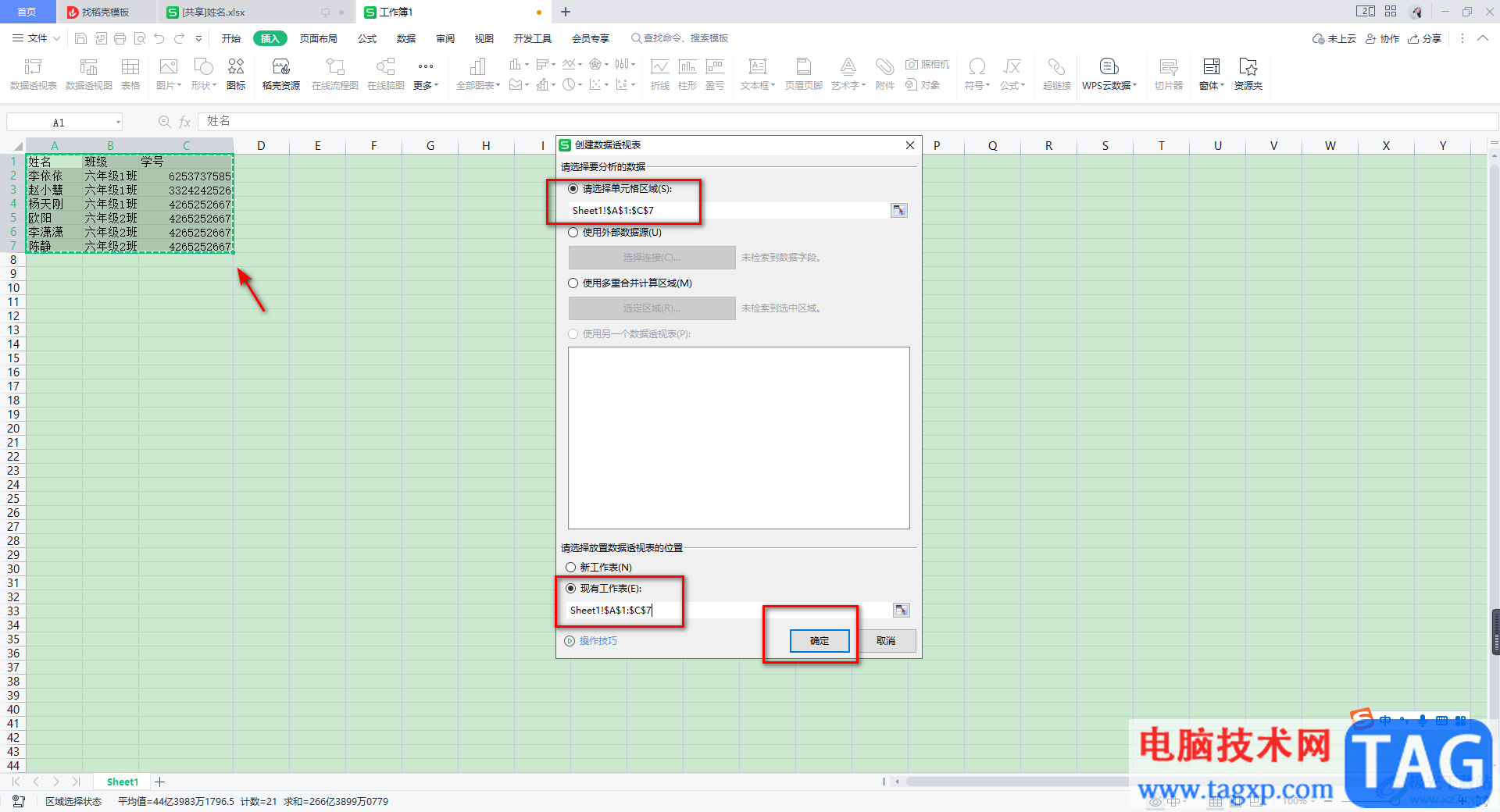
Task: Click the 折线 sparkline icon
Action: tap(660, 74)
